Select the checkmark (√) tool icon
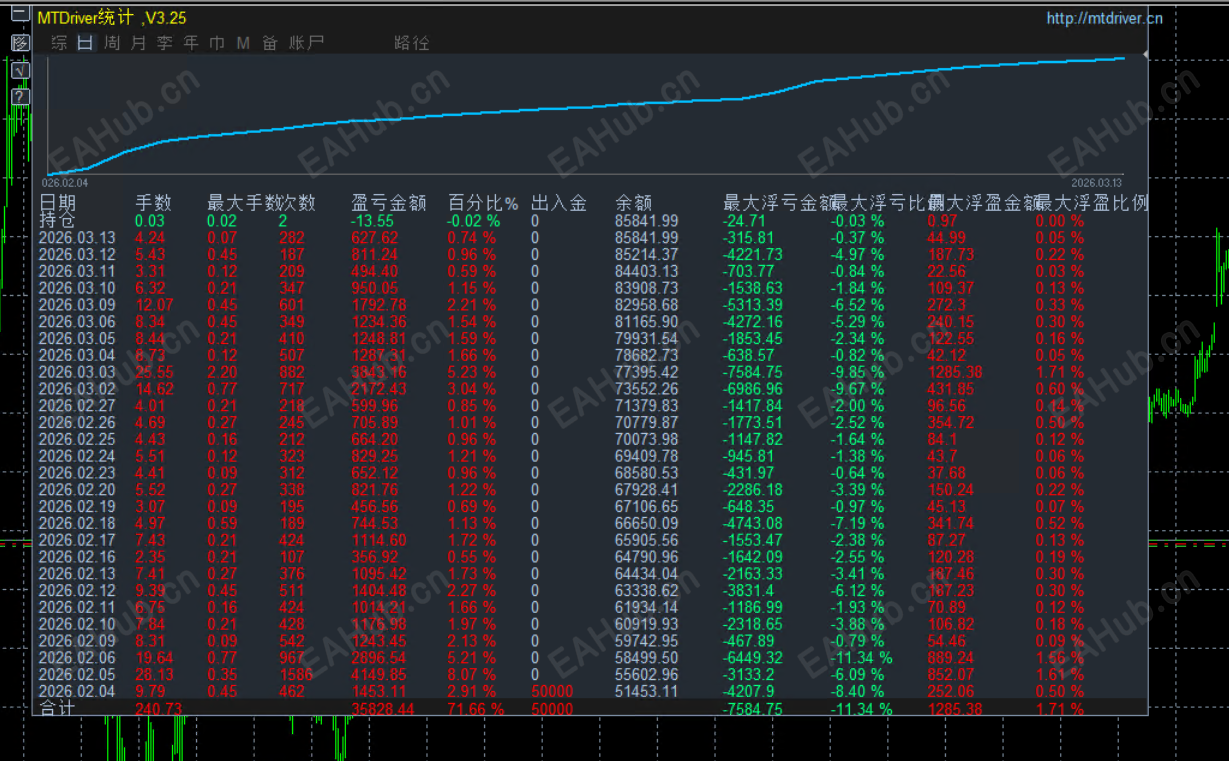The width and height of the screenshot is (1229, 761). 20,69
